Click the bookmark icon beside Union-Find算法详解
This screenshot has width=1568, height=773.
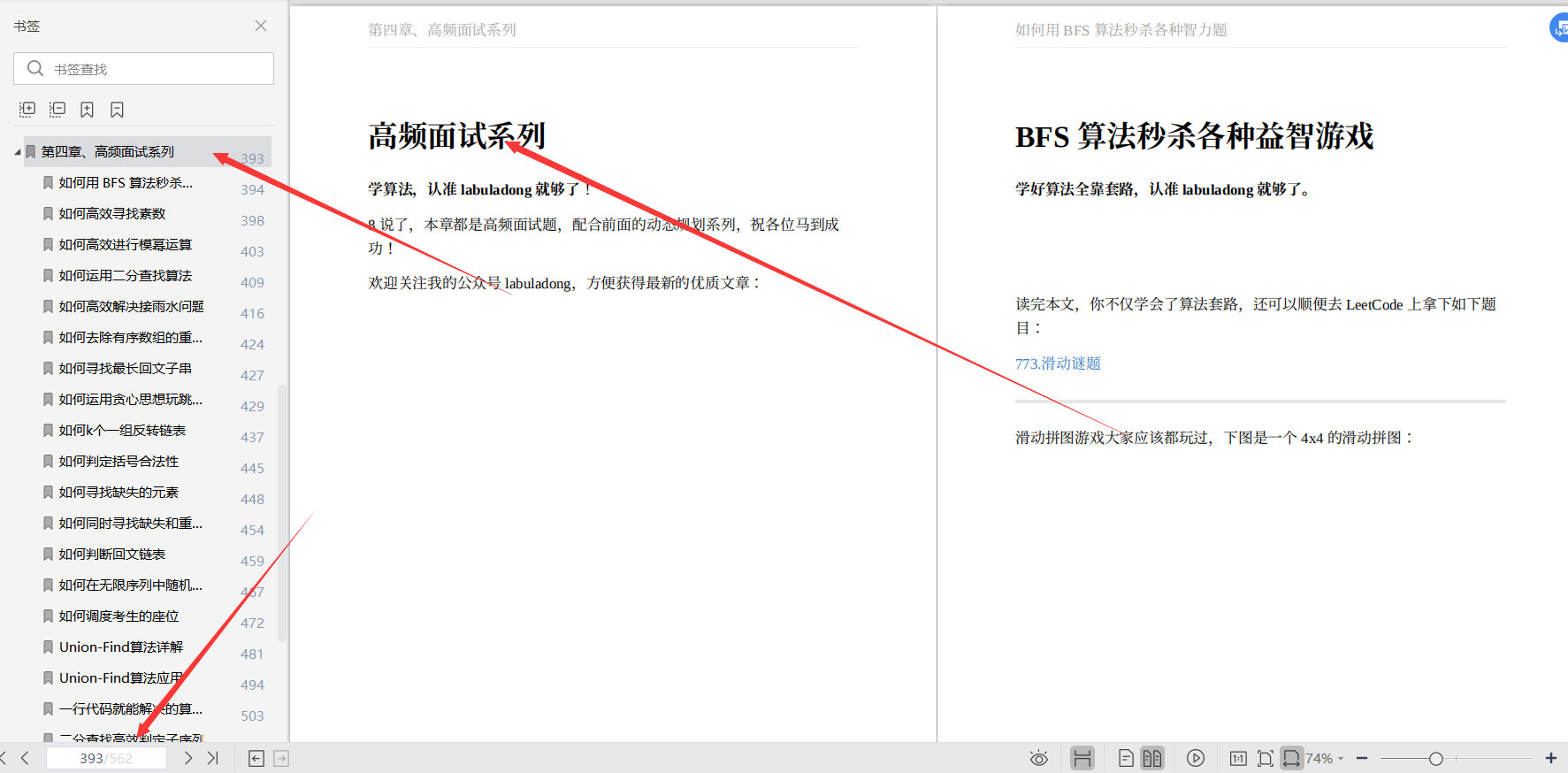pos(49,647)
